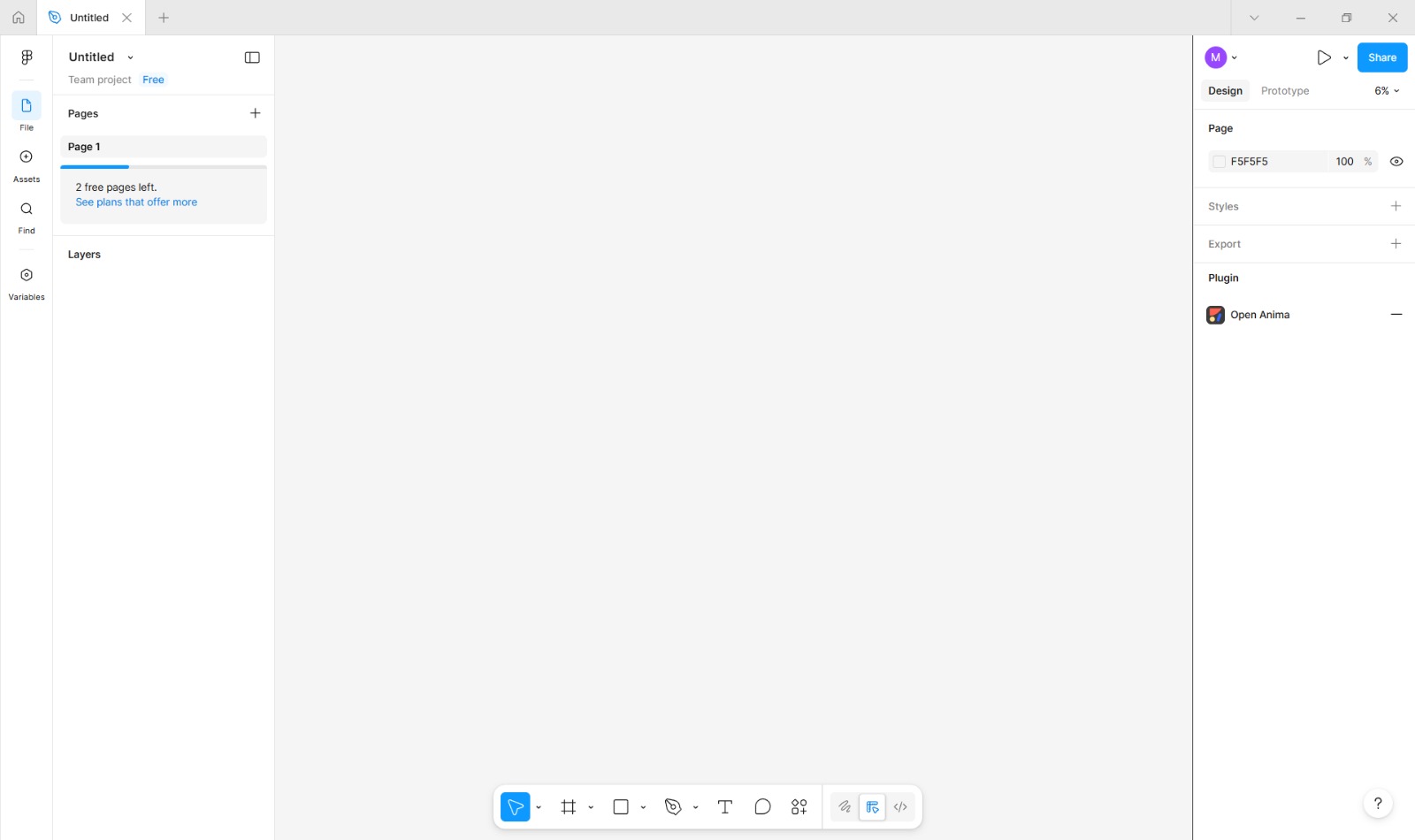Click the Share button
Viewport: 1415px width, 840px height.
(x=1381, y=57)
